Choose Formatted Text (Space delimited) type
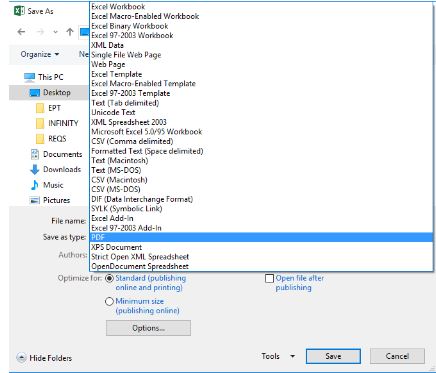 [262, 151]
